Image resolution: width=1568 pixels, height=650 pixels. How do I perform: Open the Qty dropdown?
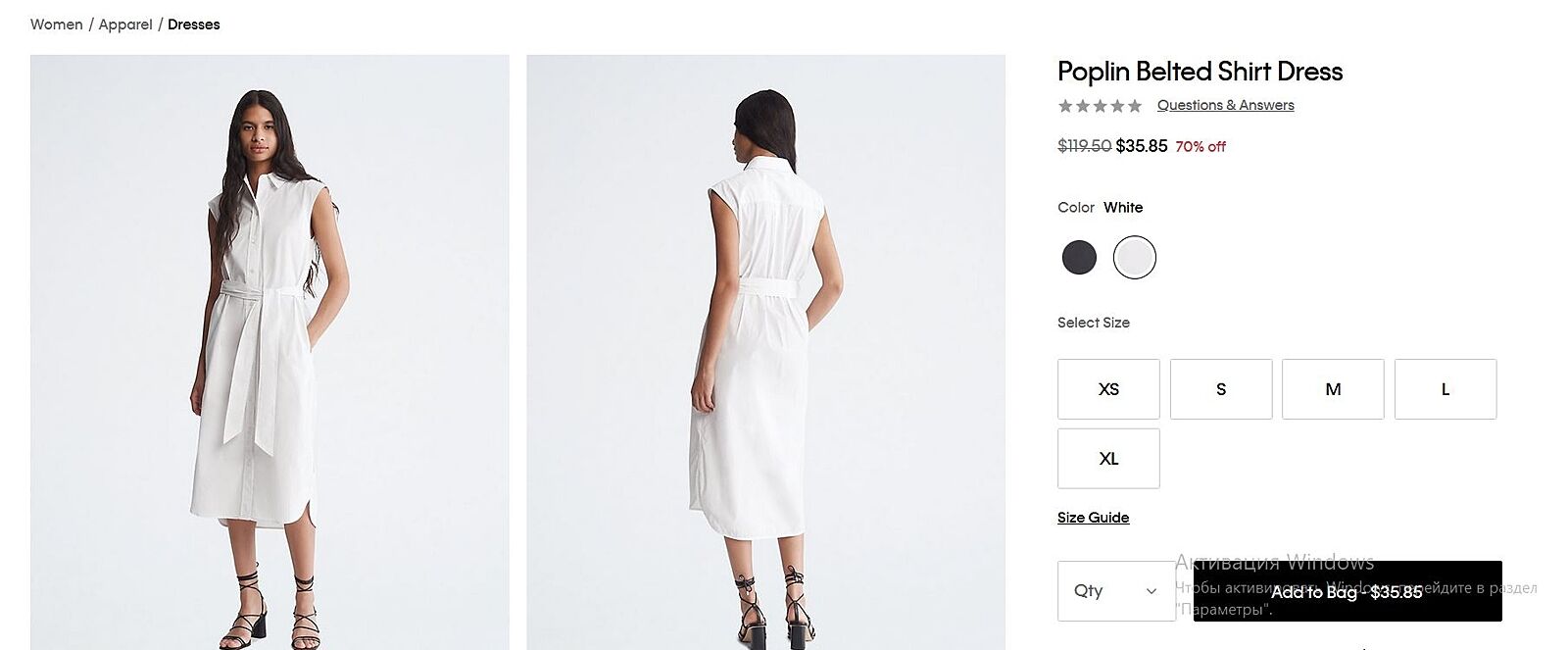(x=1114, y=591)
